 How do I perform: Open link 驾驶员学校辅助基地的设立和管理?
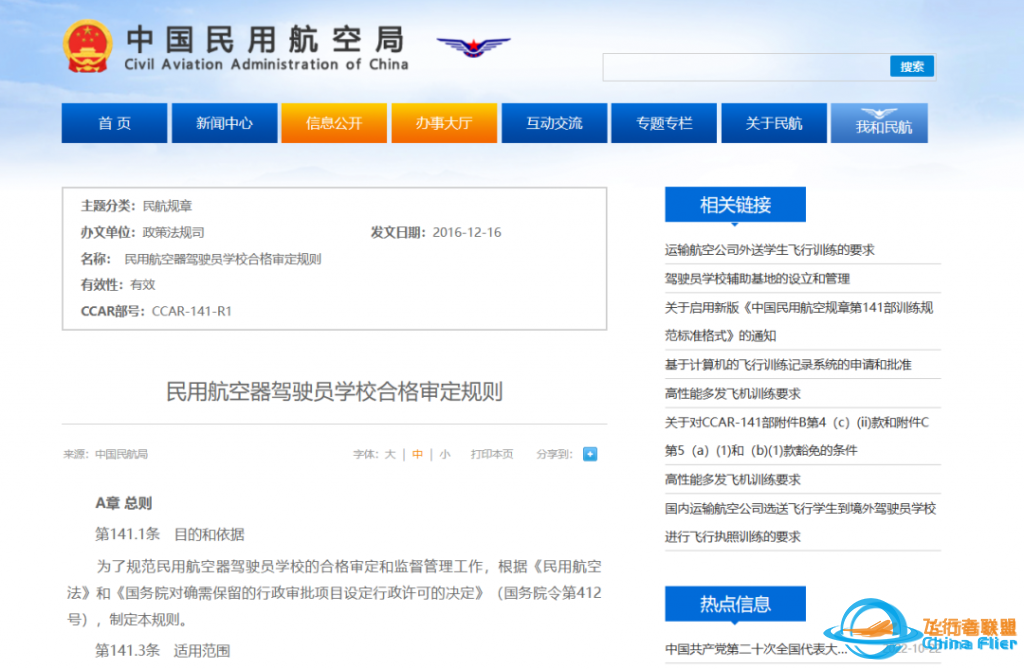tap(757, 279)
